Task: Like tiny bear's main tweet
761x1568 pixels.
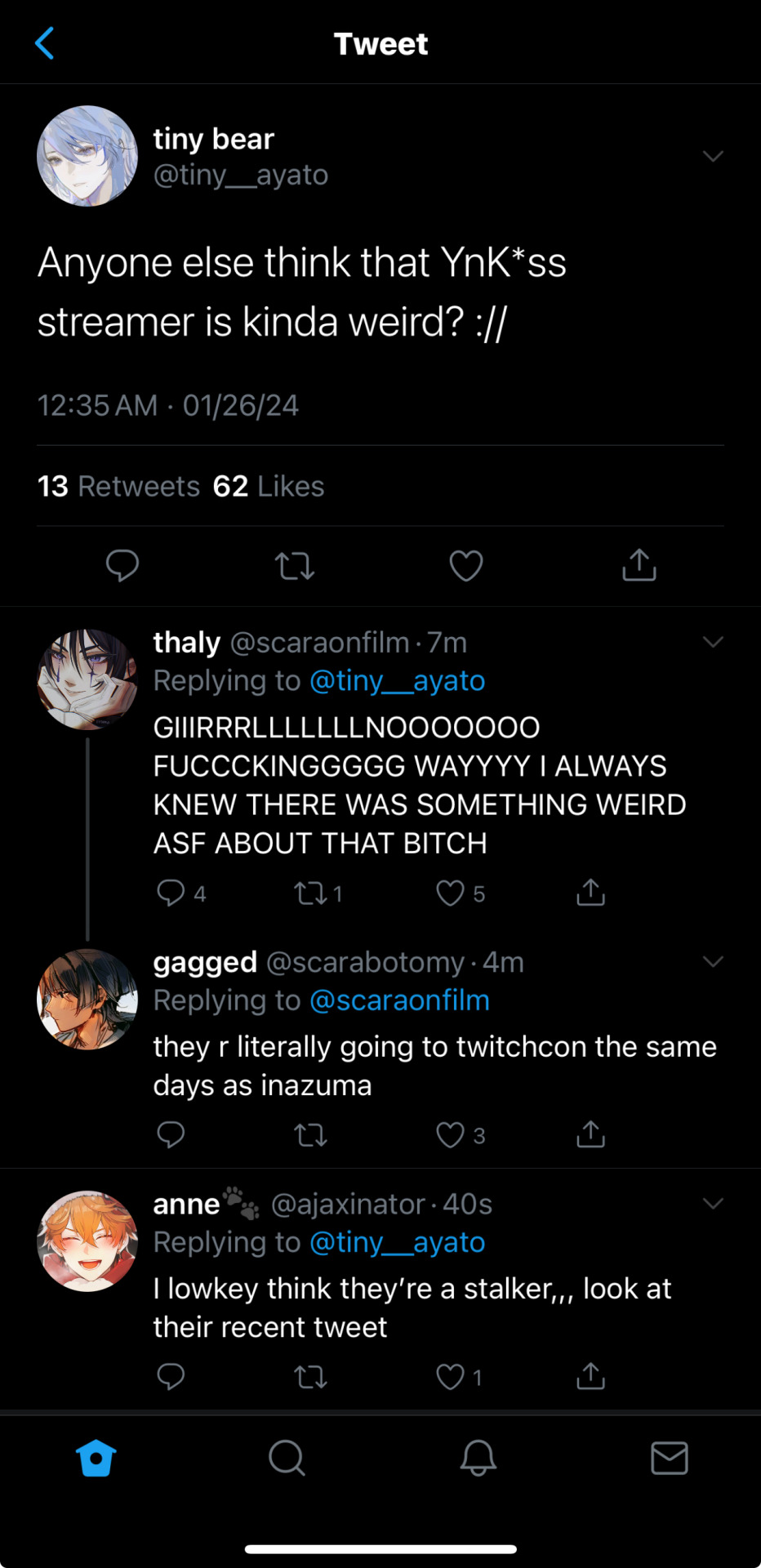Action: tap(466, 565)
